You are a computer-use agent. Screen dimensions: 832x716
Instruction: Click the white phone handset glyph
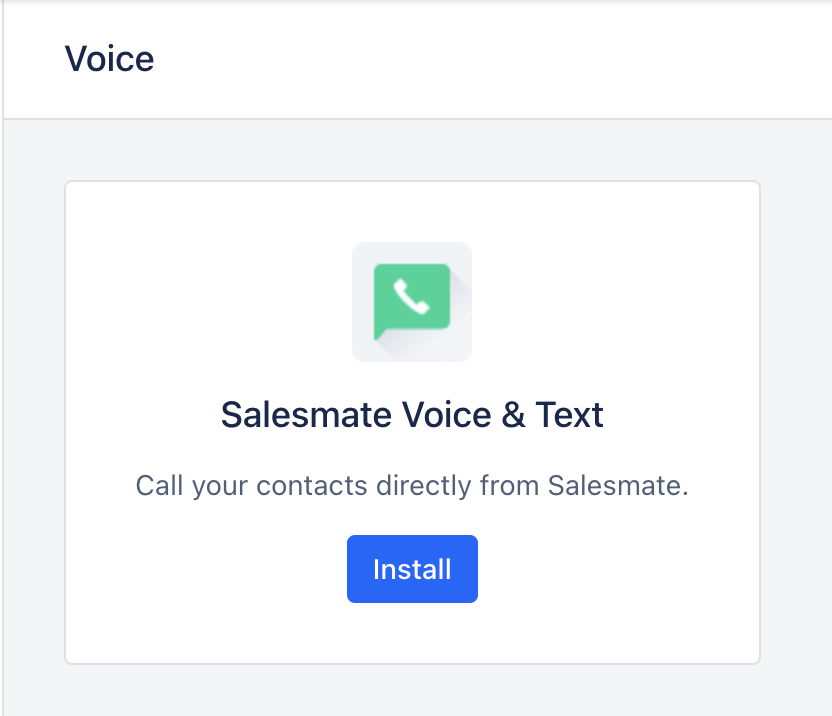point(411,297)
